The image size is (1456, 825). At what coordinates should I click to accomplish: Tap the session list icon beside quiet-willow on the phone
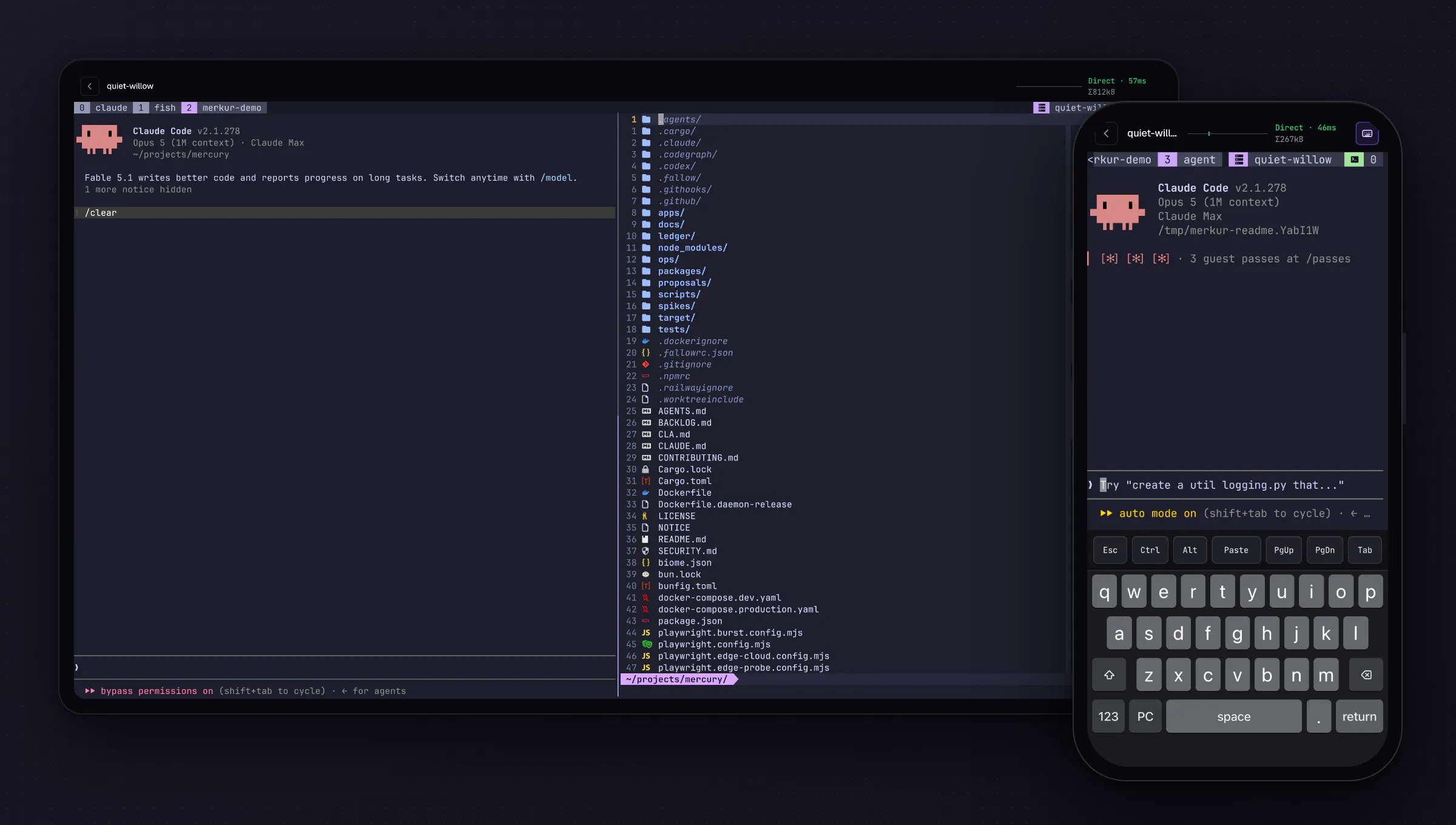(1238, 160)
